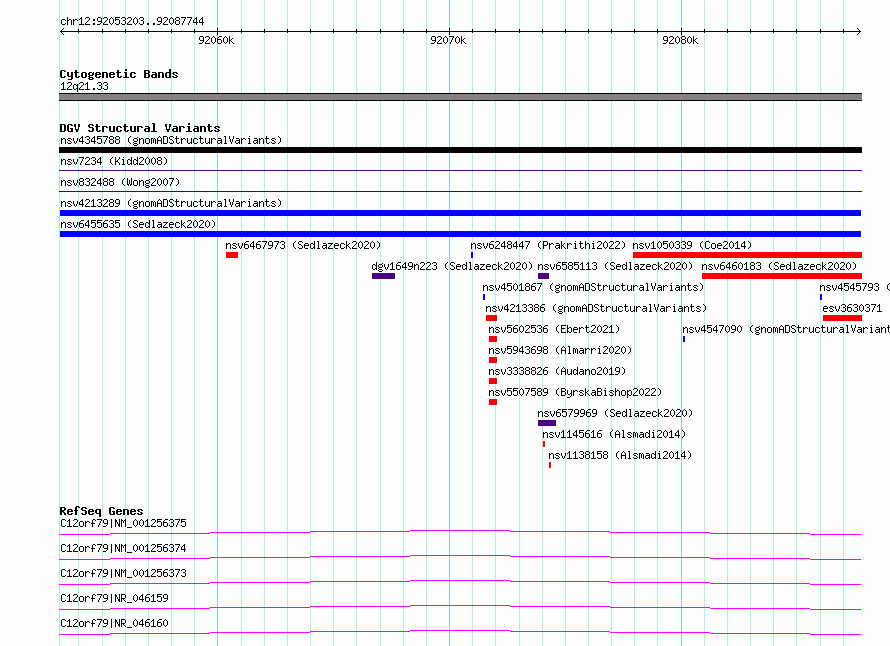Open the nsv5602536 (Ebert2021) label
Screen dimensions: 890x646
[x=554, y=329]
